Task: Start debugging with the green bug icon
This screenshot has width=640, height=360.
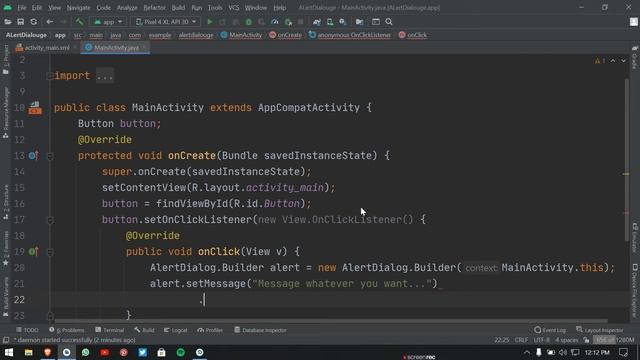Action: pos(249,22)
